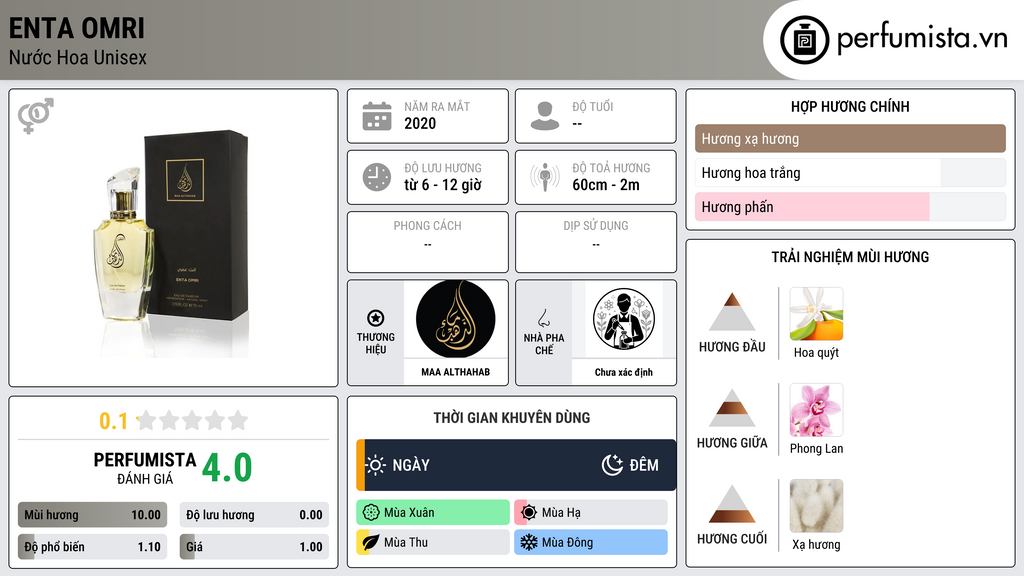Image resolution: width=1024 pixels, height=576 pixels.
Task: Click the green Perfumista score 4.0
Action: pos(227,467)
